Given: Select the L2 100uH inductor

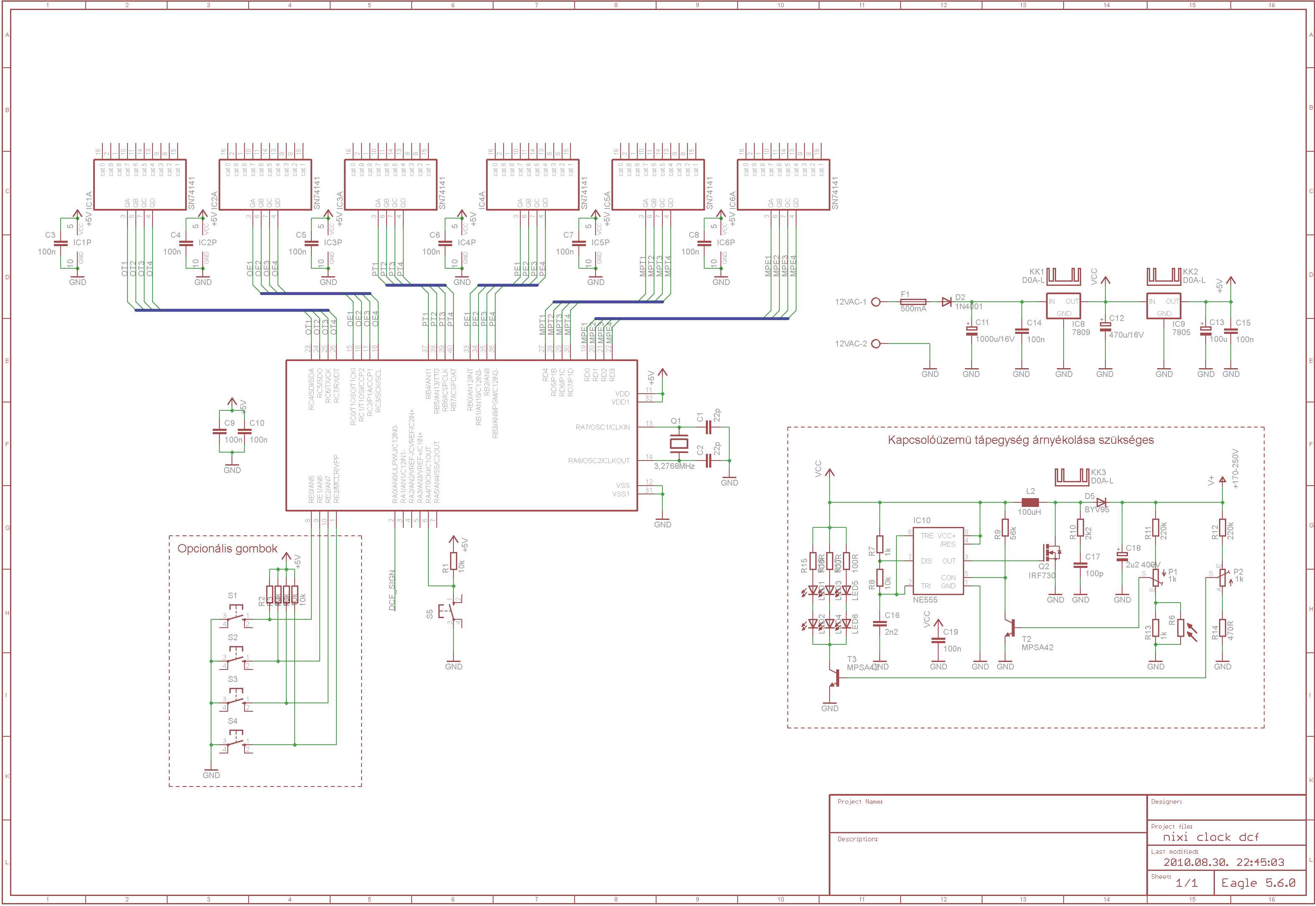Looking at the screenshot, I should pyautogui.click(x=1030, y=502).
